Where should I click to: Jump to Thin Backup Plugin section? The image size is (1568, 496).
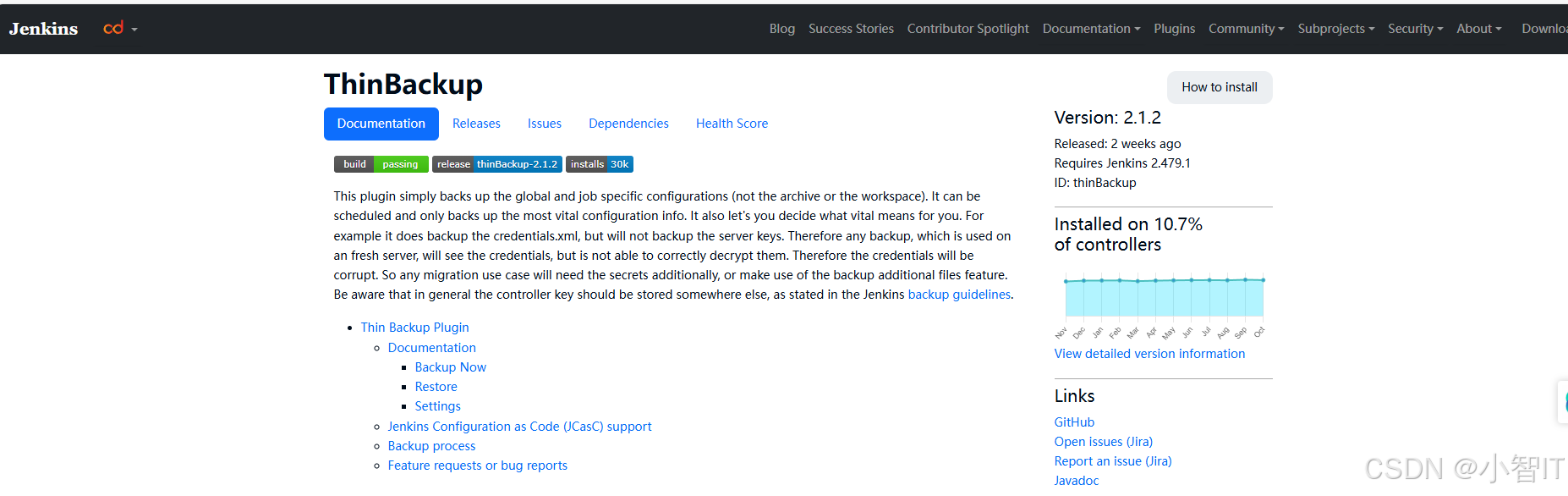[x=414, y=328]
